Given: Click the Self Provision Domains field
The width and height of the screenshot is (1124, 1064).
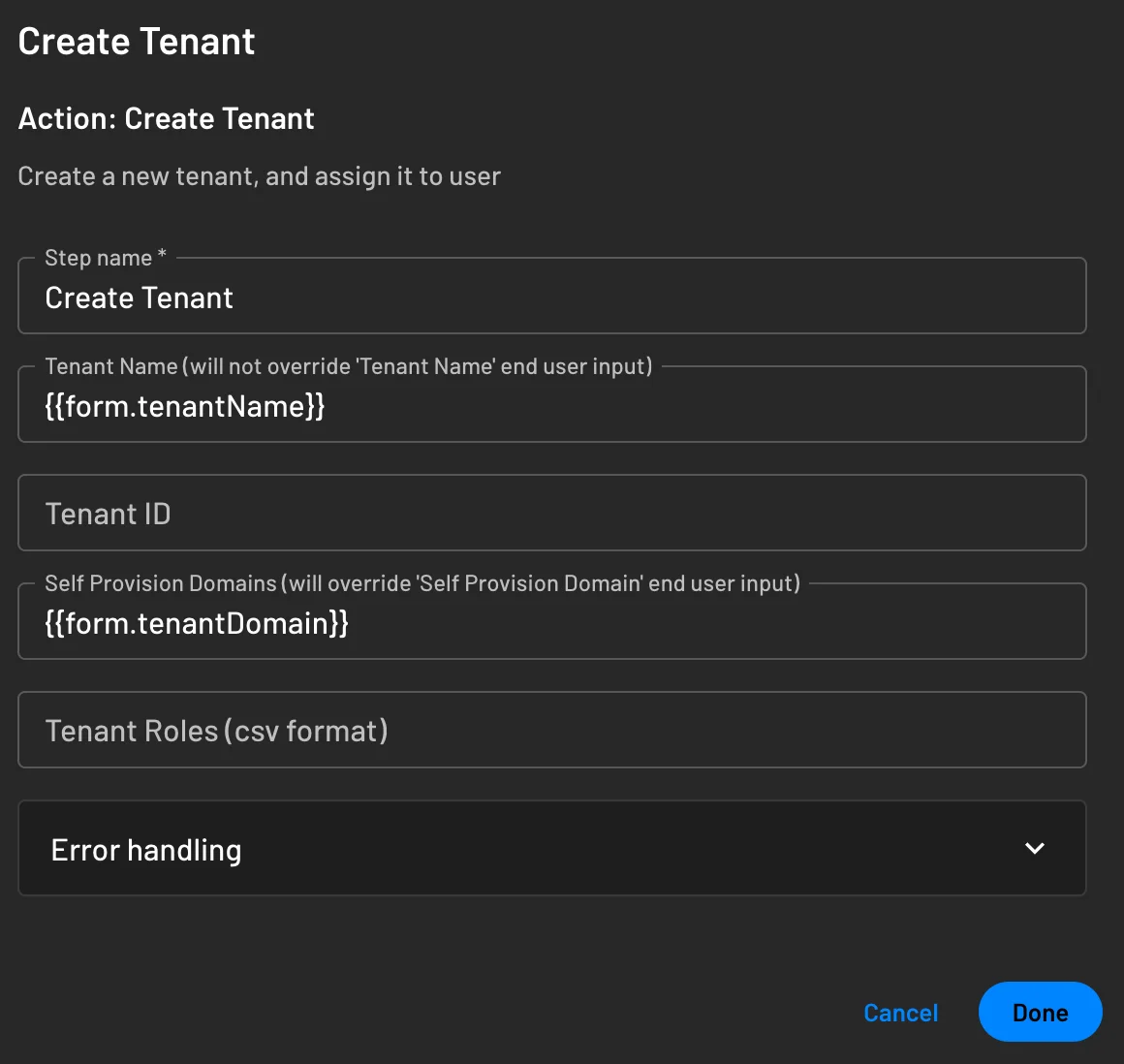Looking at the screenshot, I should [552, 621].
